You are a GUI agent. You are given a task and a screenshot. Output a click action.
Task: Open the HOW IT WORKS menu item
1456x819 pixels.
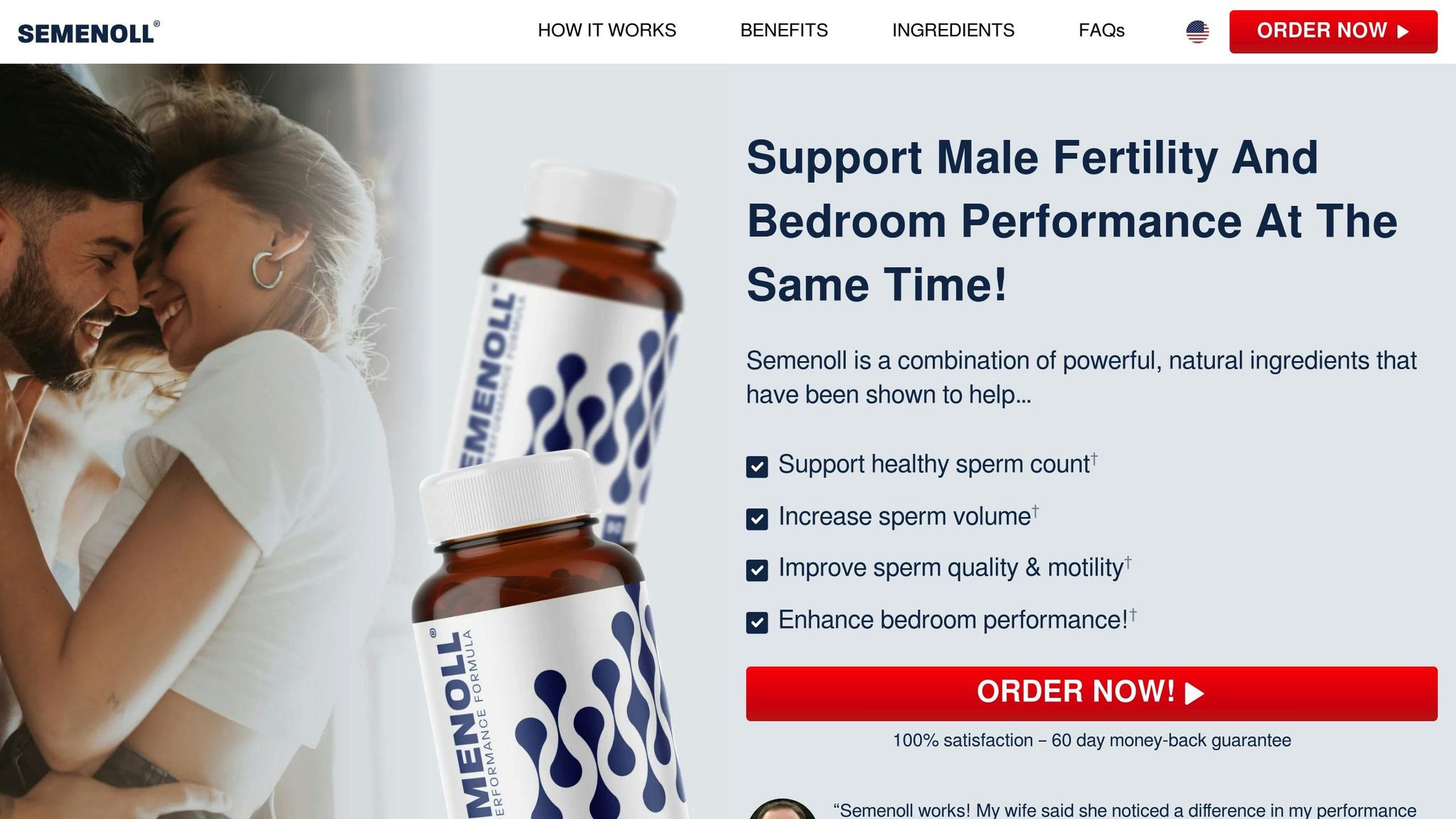click(x=607, y=31)
